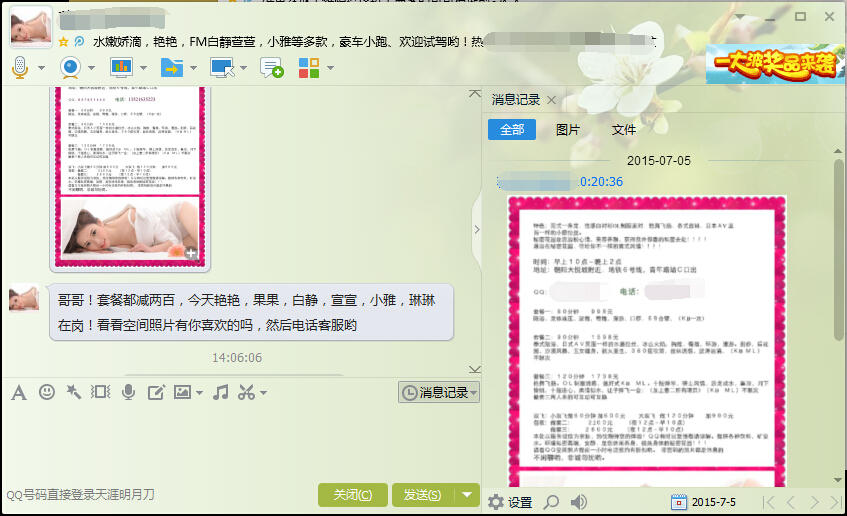Screen dimensions: 847x516
Task: Click the speaker voice messages icon
Action: click(579, 502)
